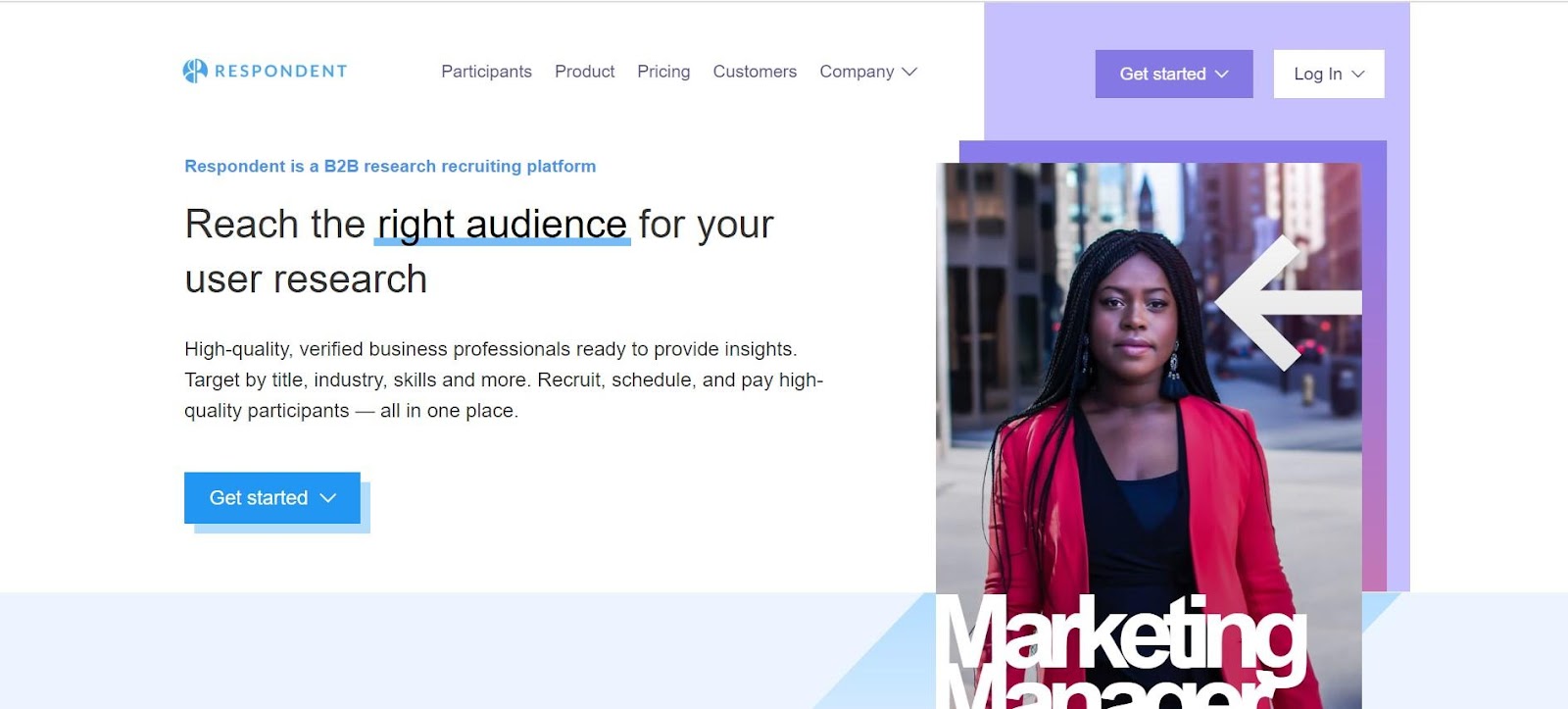Click the chevron next to Company
Viewport: 1568px width, 709px height.
click(909, 72)
